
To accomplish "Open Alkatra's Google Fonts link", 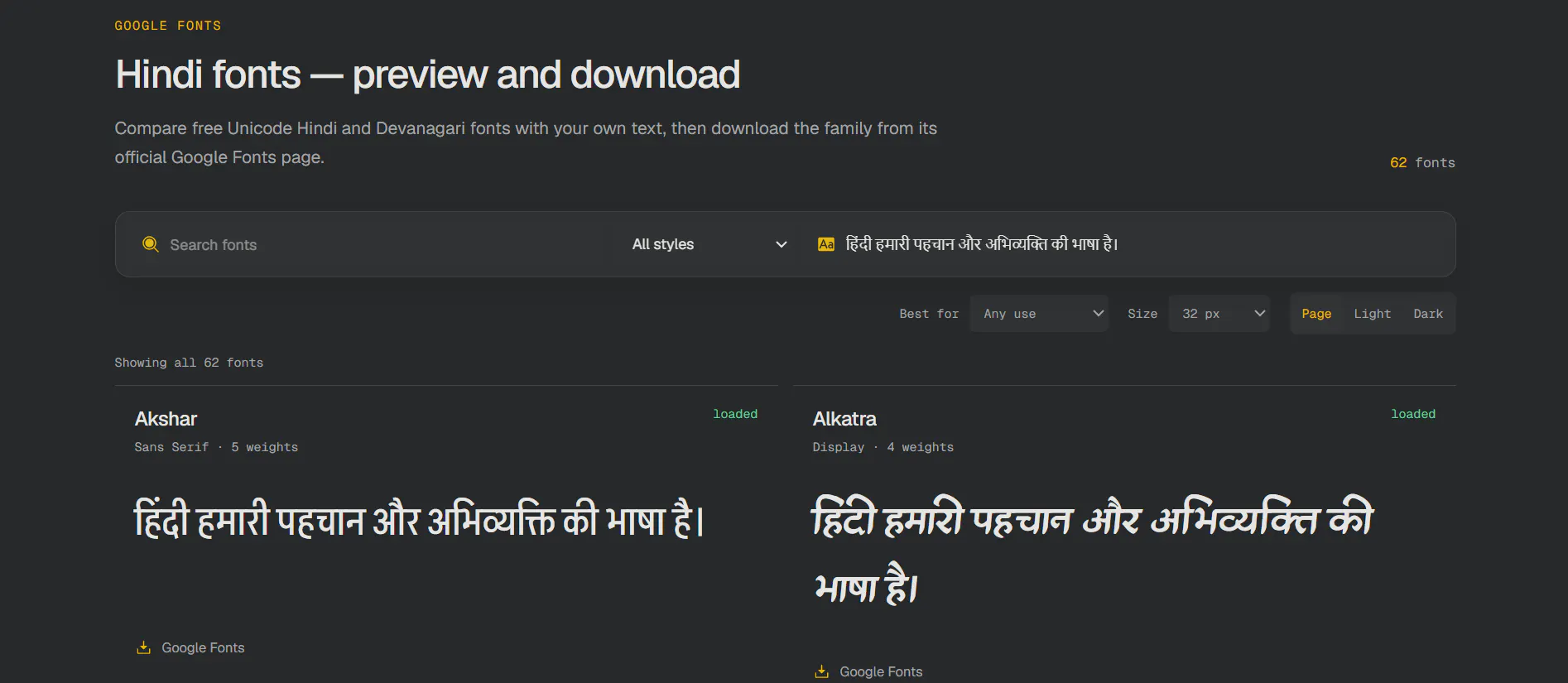I will point(868,671).
